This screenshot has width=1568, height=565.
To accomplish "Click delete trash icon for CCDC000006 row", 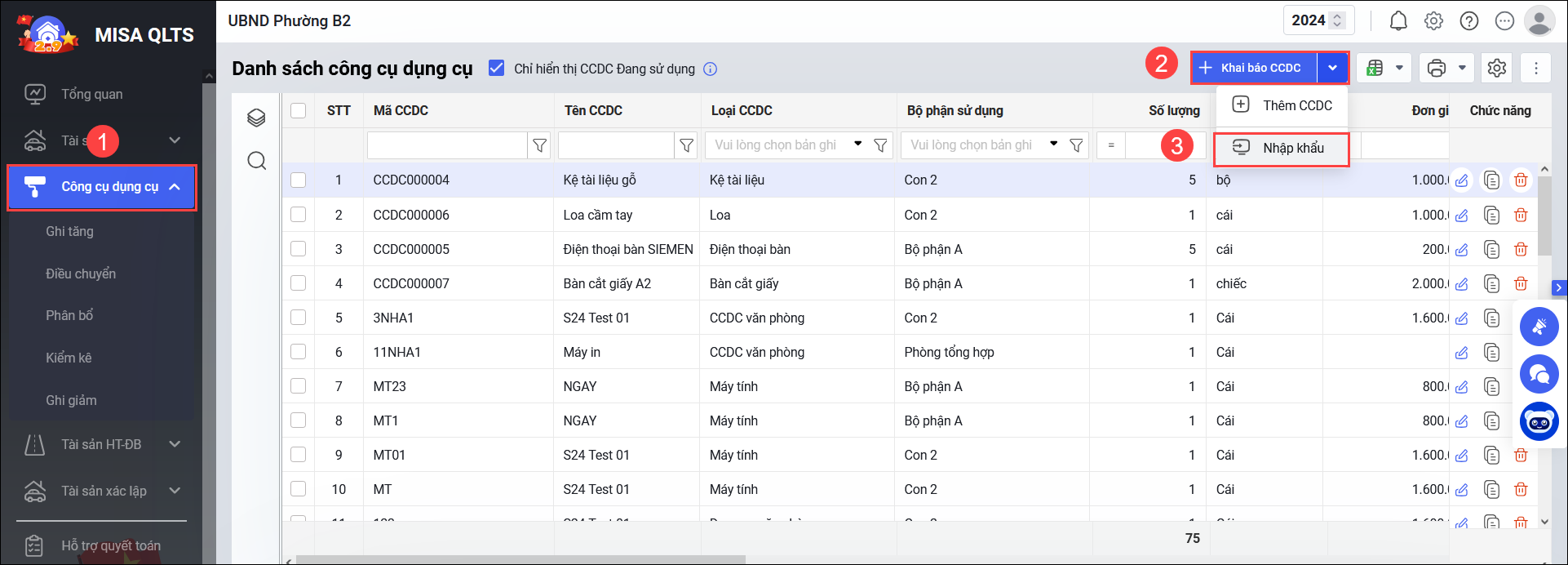I will (x=1521, y=216).
